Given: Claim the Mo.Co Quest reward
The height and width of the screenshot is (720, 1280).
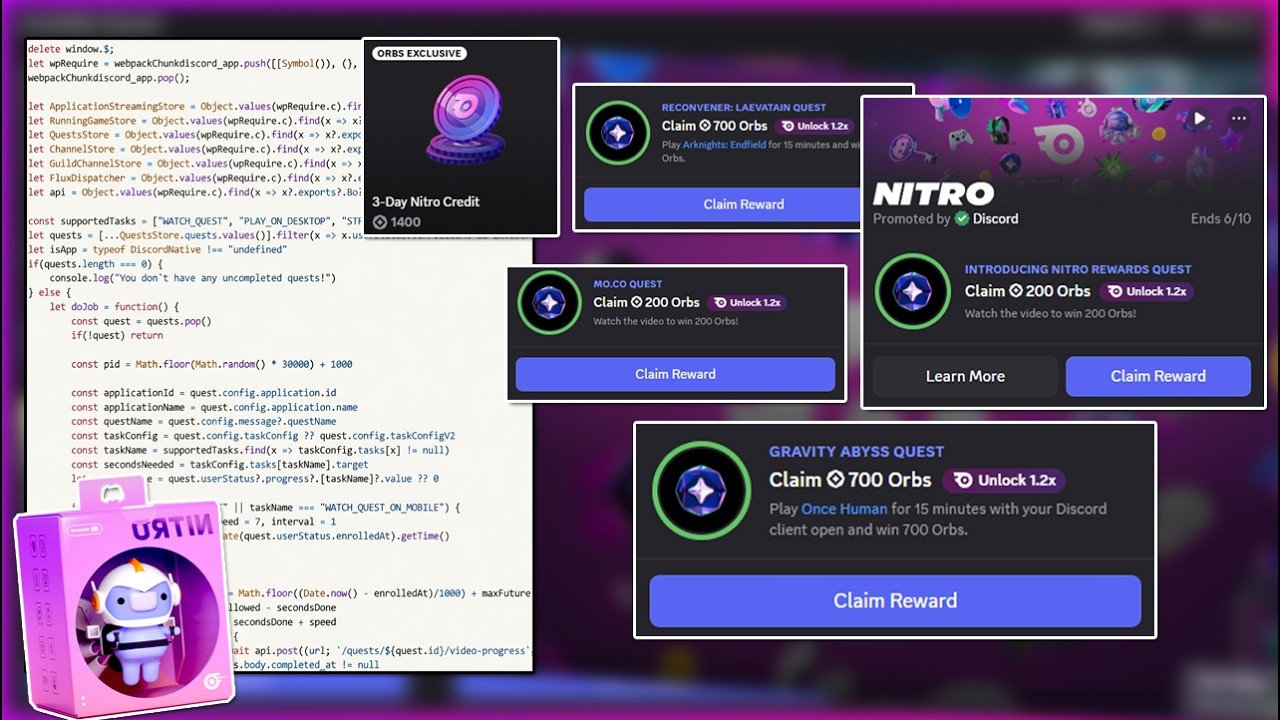Looking at the screenshot, I should pos(675,374).
